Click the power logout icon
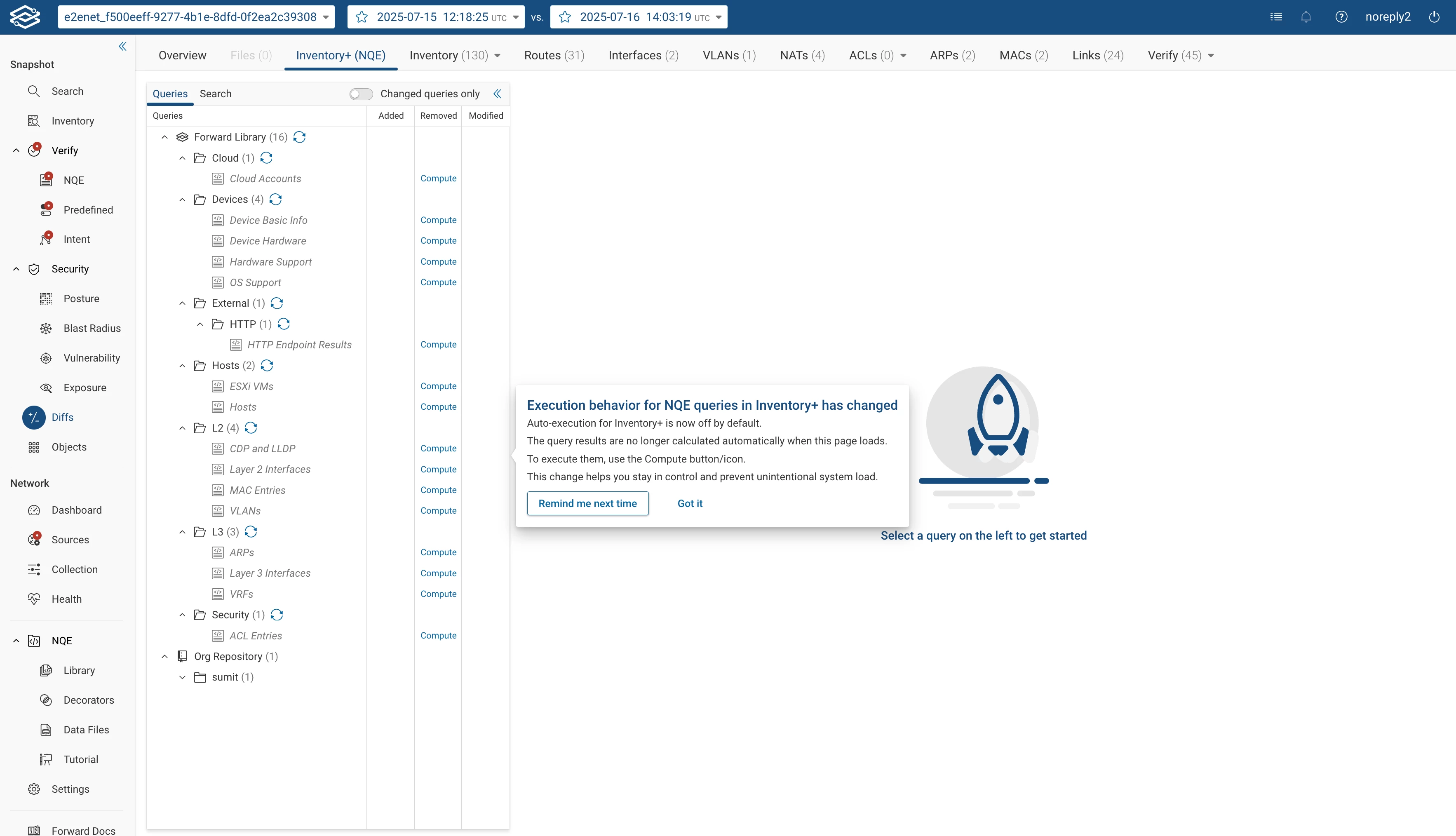Screen dimensions: 1456x836 click(1434, 16)
